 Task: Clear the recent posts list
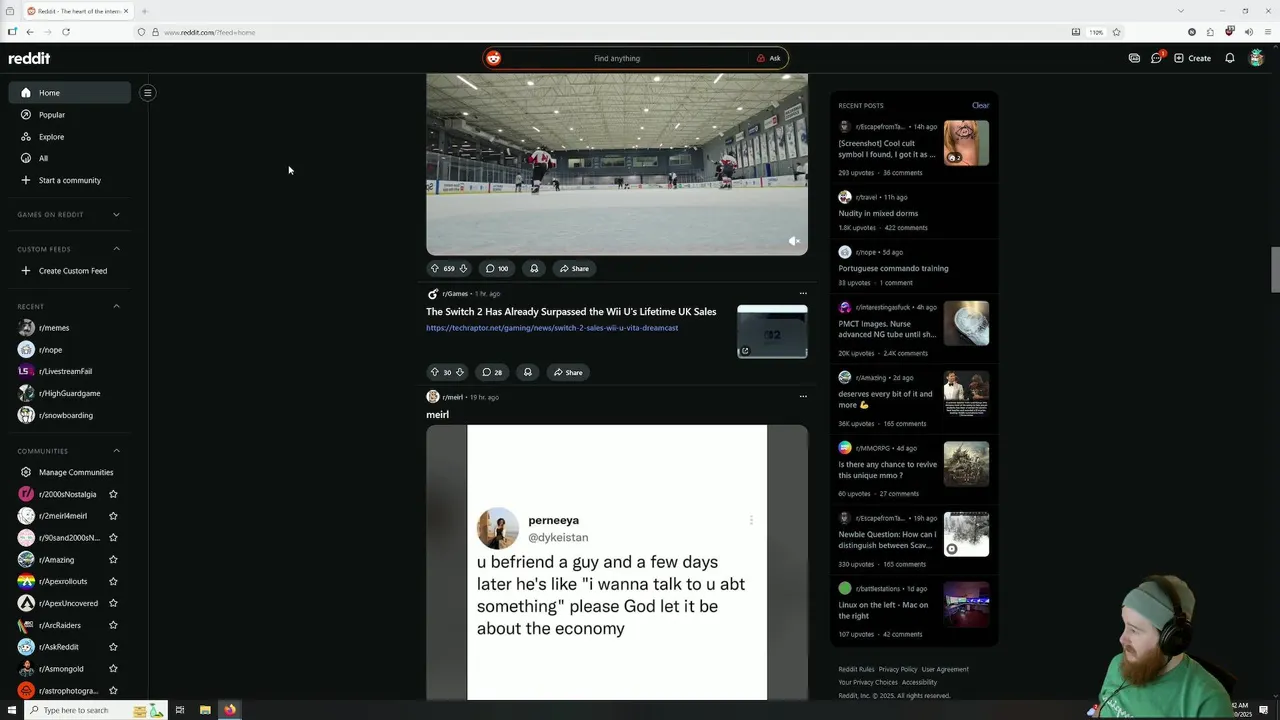pyautogui.click(x=980, y=105)
